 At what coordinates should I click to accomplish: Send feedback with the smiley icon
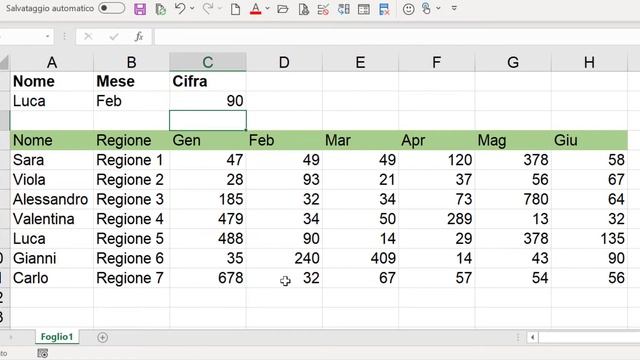click(x=408, y=9)
